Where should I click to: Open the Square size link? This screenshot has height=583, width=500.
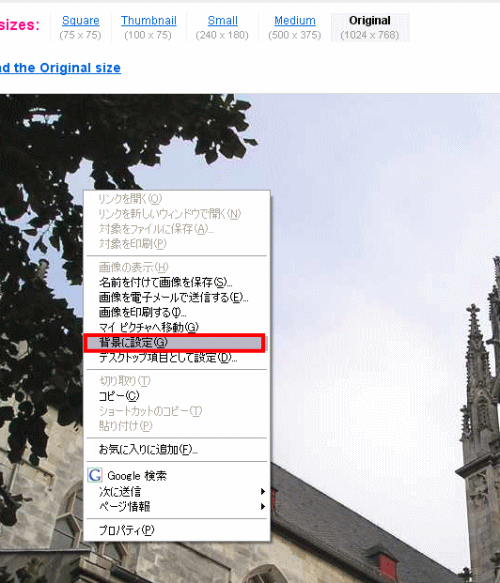pos(81,20)
